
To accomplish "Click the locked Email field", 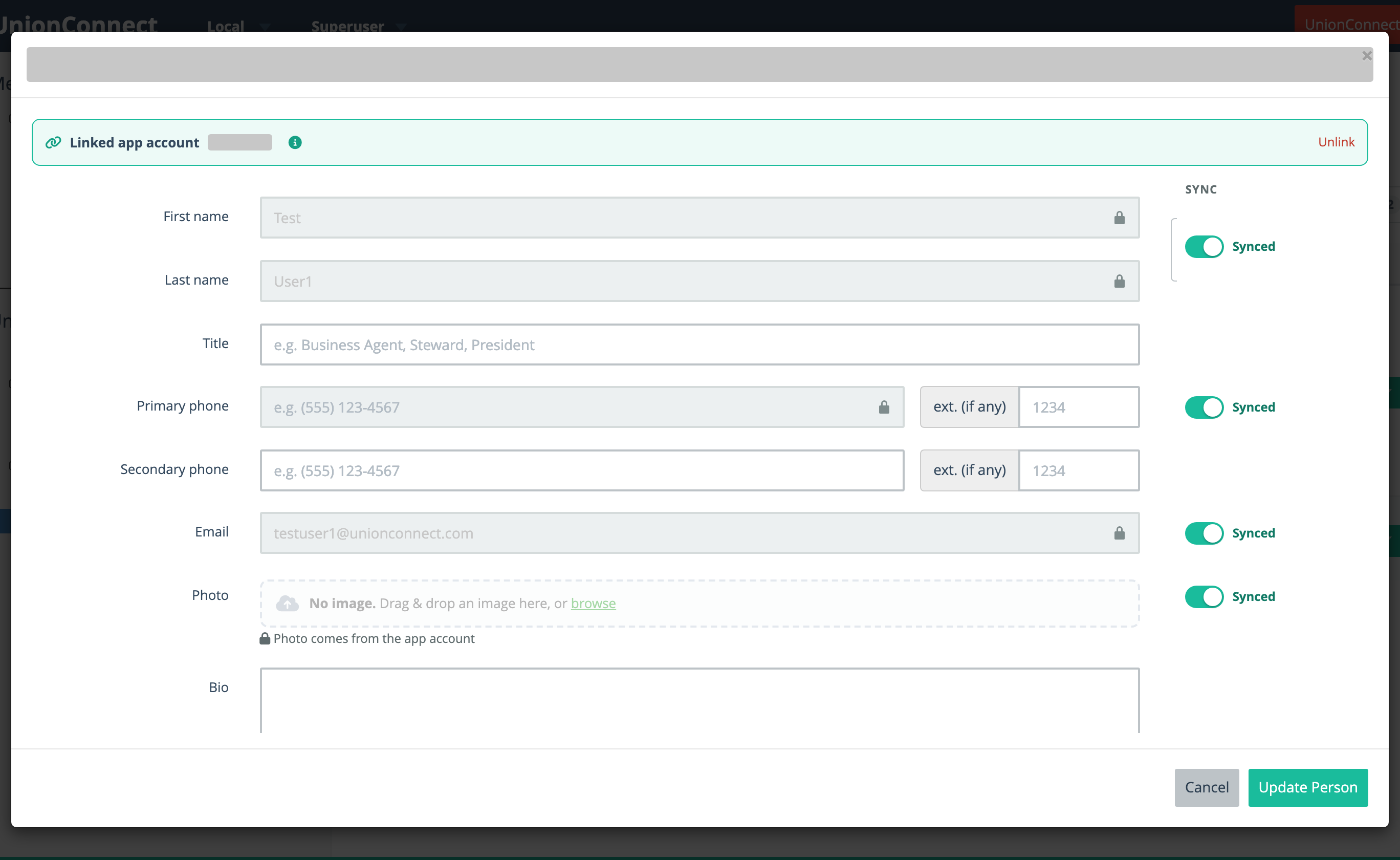I will point(699,533).
